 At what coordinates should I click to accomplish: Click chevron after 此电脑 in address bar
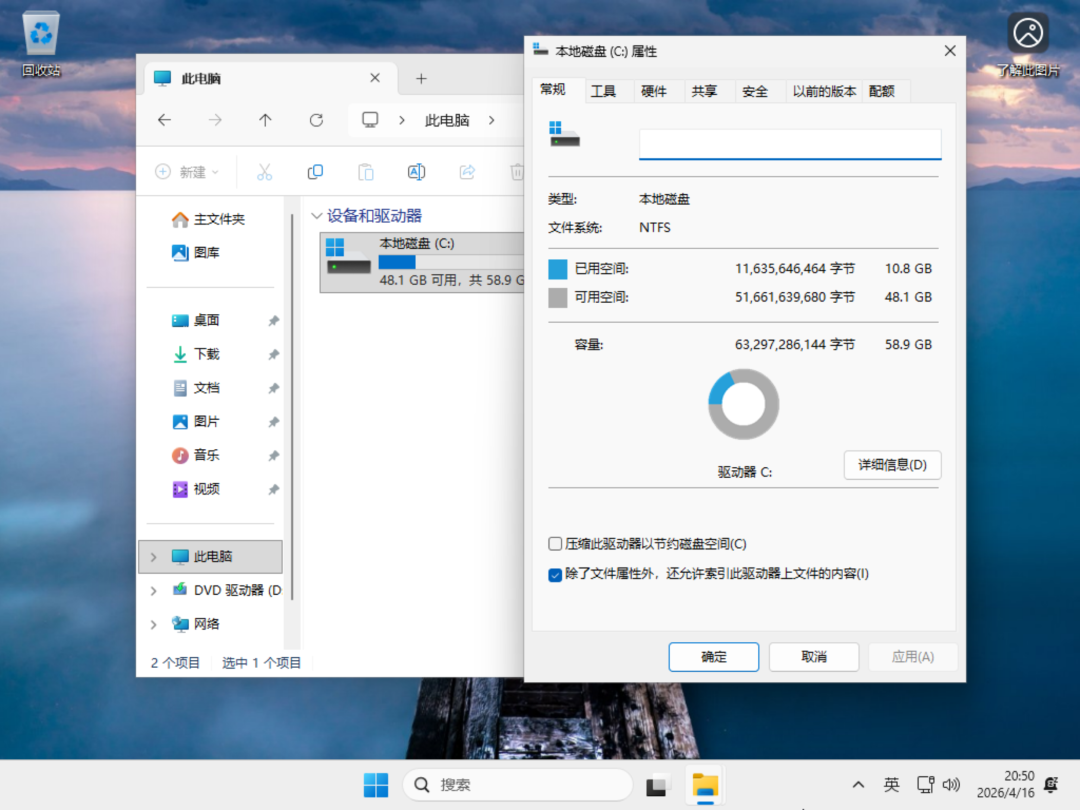pyautogui.click(x=491, y=121)
